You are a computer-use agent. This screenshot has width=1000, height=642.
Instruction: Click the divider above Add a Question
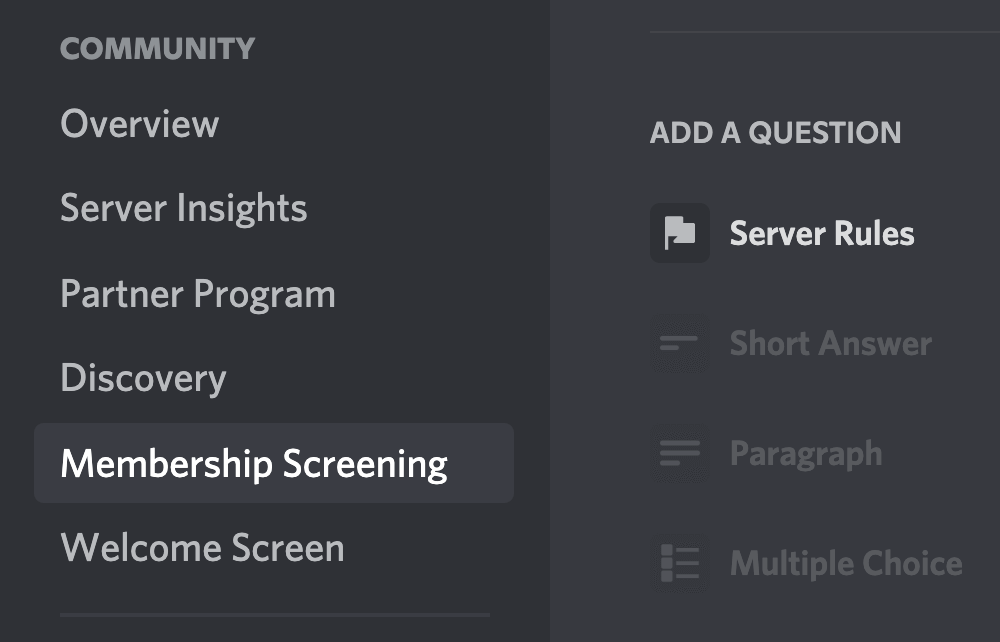[x=825, y=31]
